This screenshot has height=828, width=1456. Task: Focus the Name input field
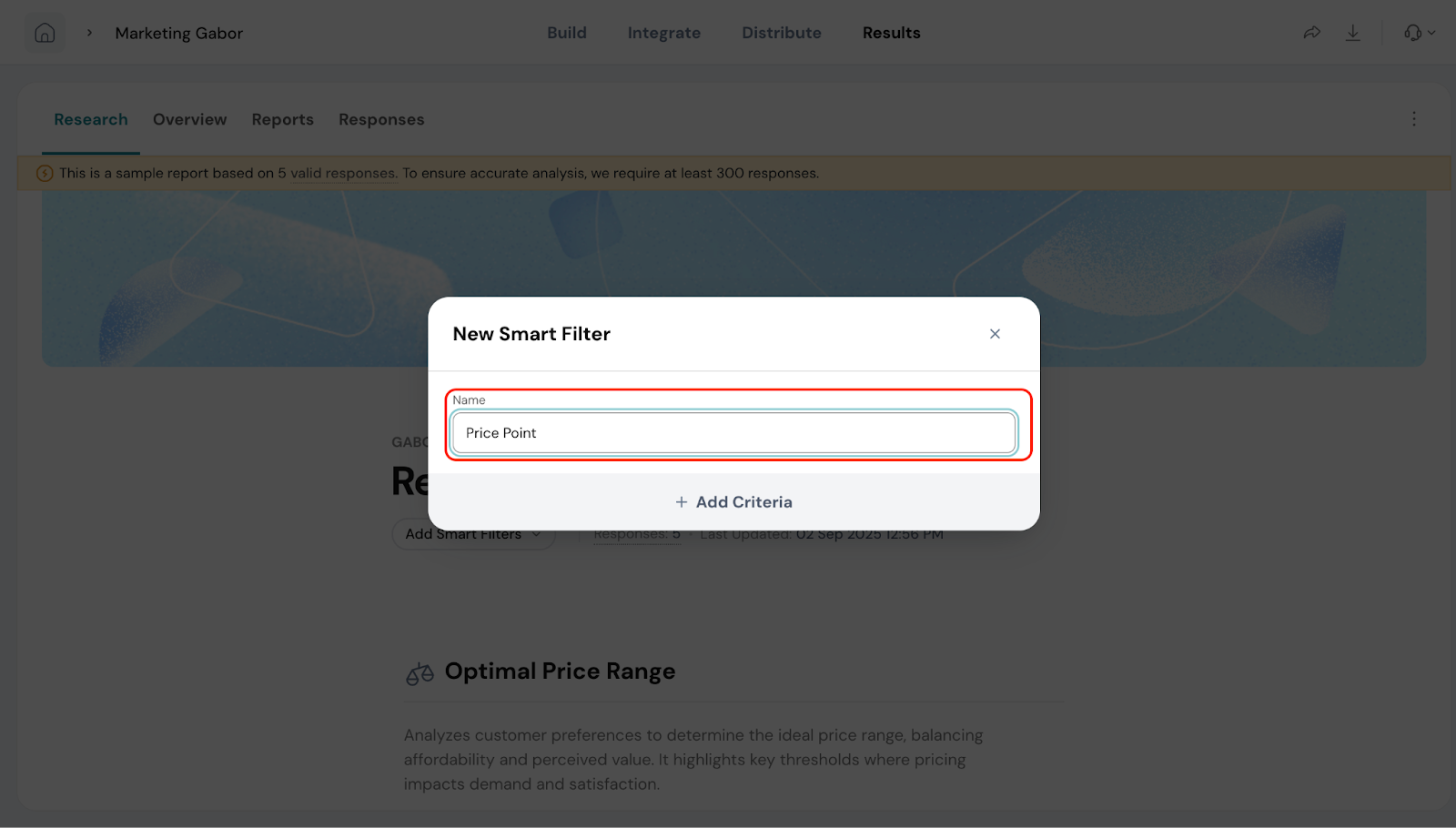[733, 433]
